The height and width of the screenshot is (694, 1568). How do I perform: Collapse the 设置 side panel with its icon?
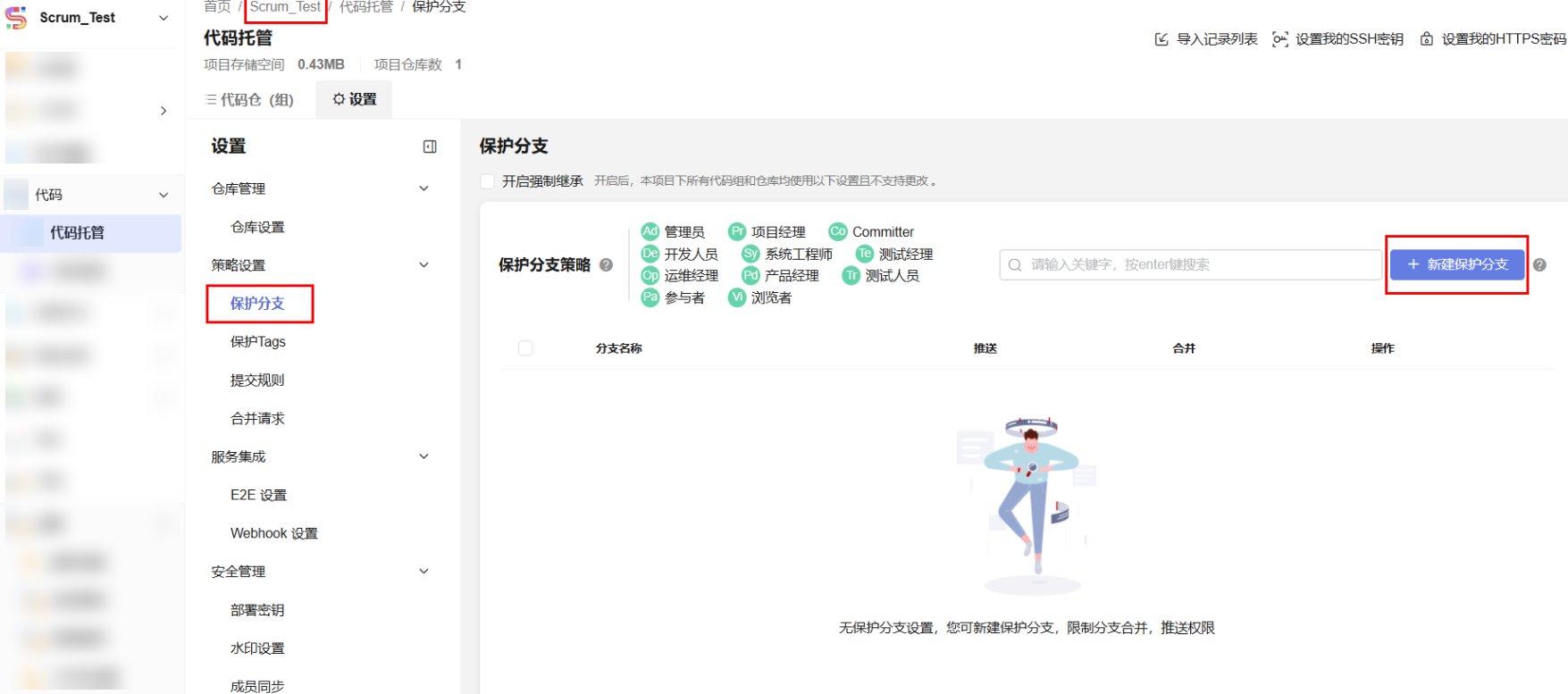(430, 146)
